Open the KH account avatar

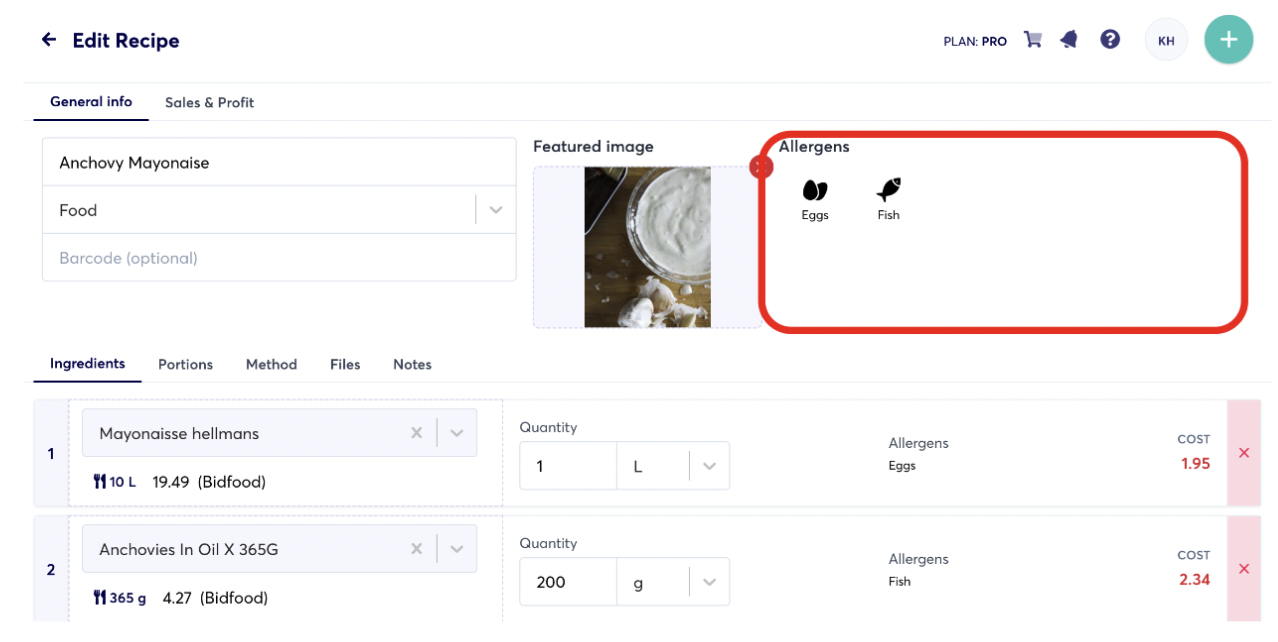pos(1166,39)
